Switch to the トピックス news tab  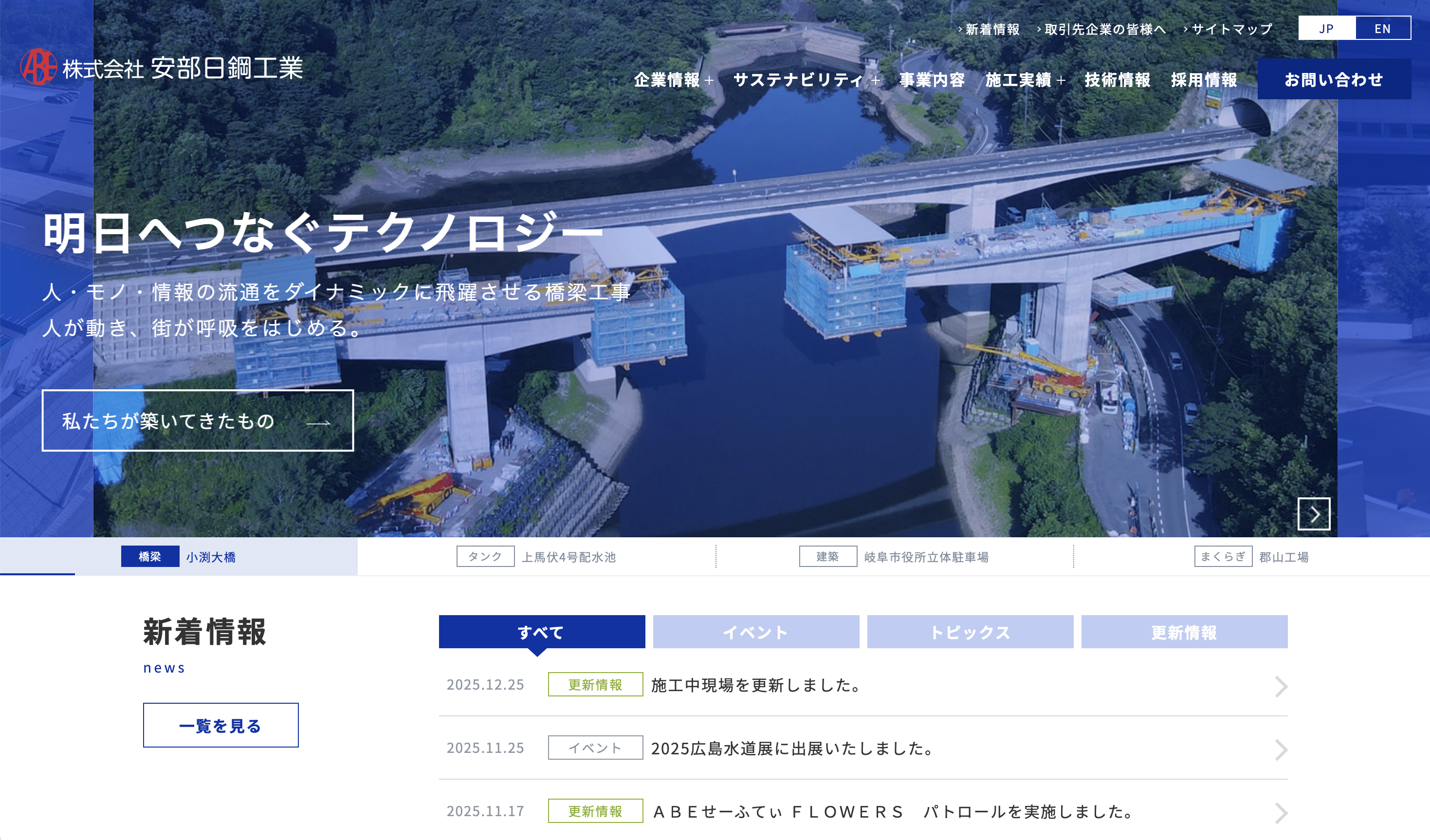[970, 632]
